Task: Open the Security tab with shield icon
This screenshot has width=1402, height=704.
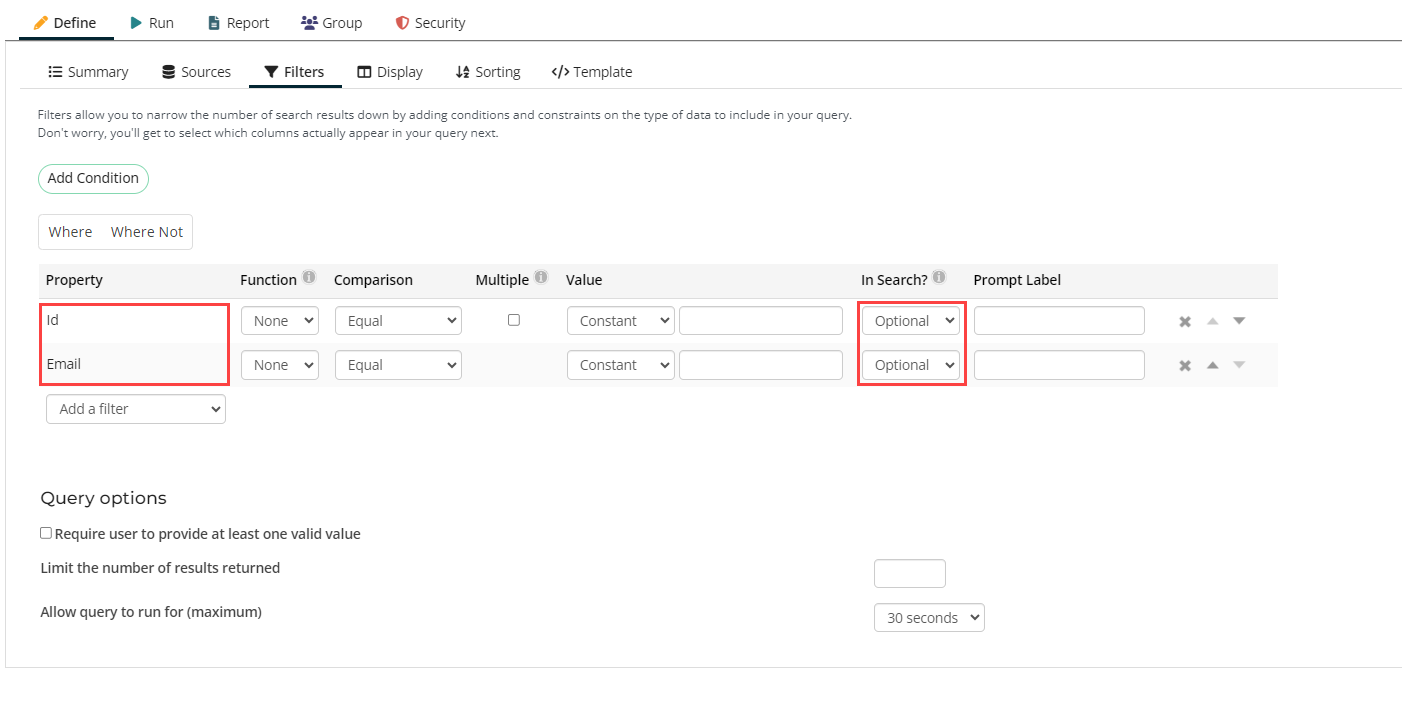Action: click(430, 22)
